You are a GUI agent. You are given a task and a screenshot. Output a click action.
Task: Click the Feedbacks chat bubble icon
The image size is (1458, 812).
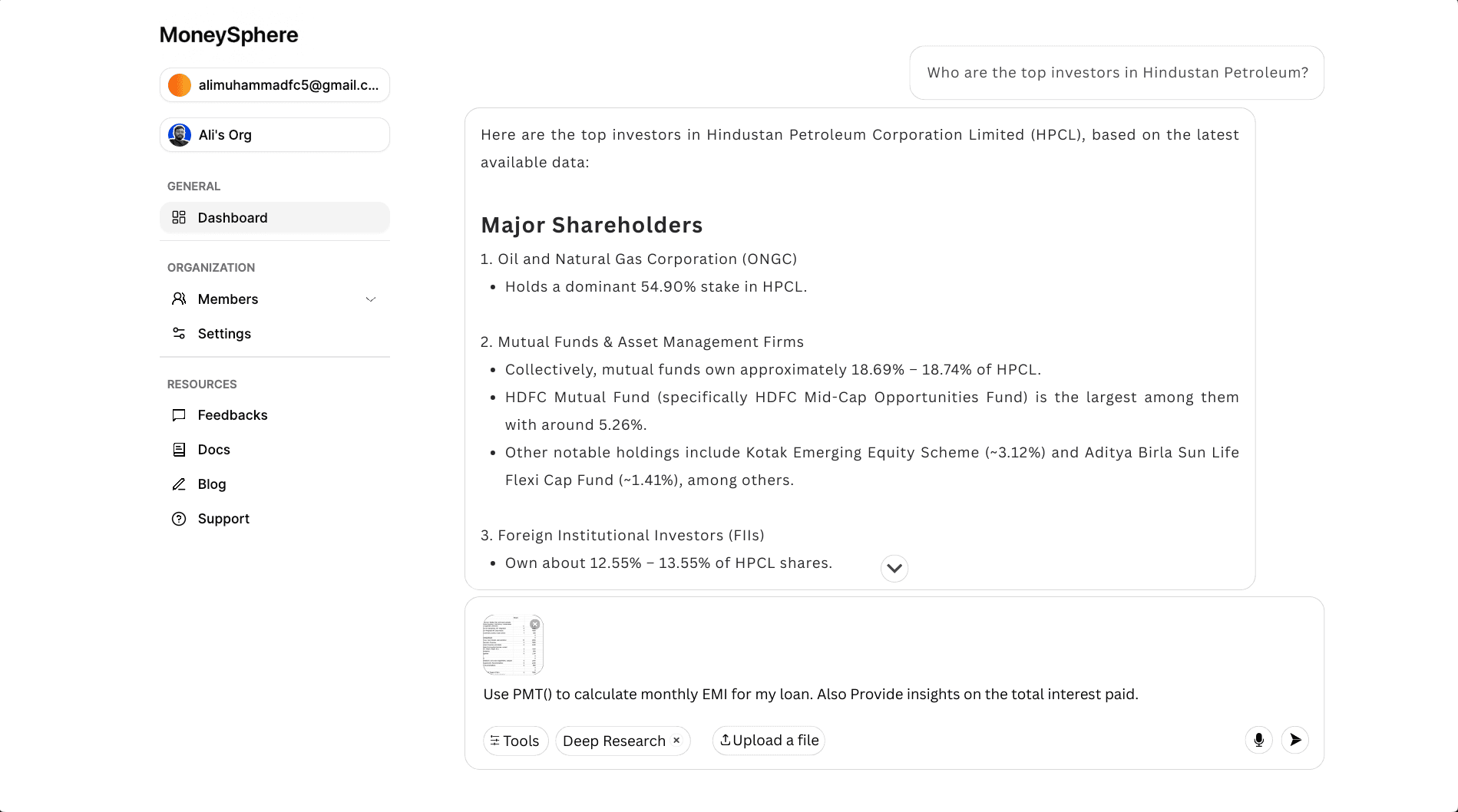tap(179, 415)
